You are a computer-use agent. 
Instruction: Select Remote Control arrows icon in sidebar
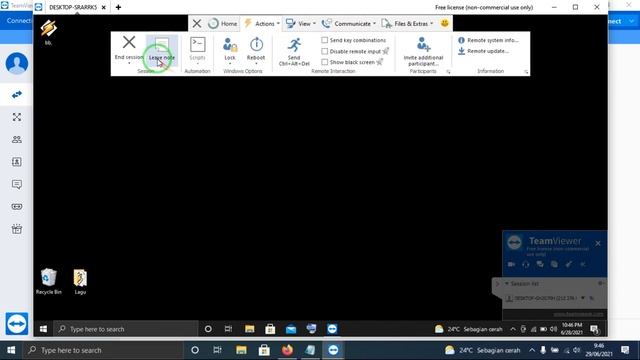[17, 95]
